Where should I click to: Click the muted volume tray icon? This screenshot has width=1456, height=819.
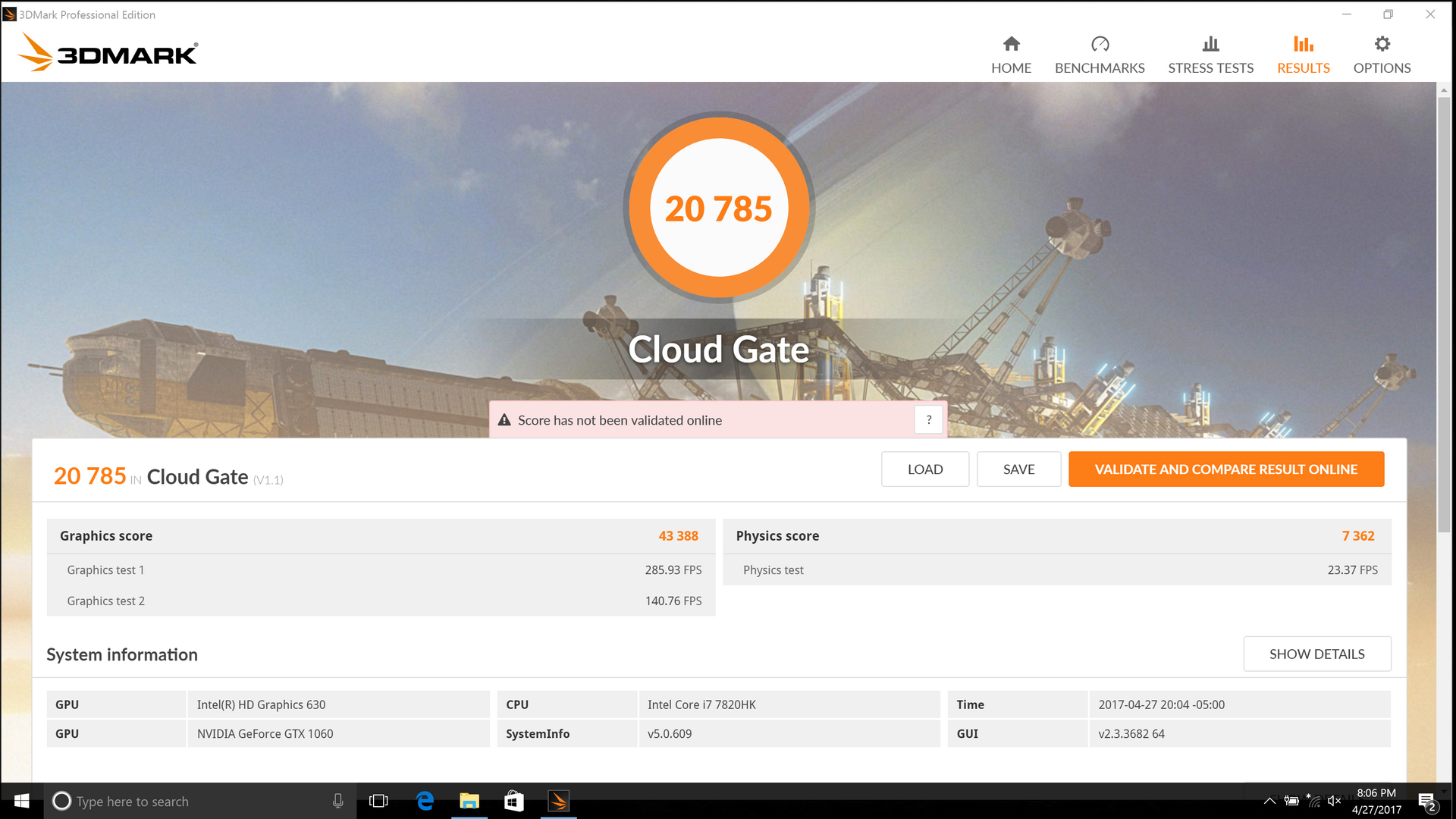[1335, 801]
